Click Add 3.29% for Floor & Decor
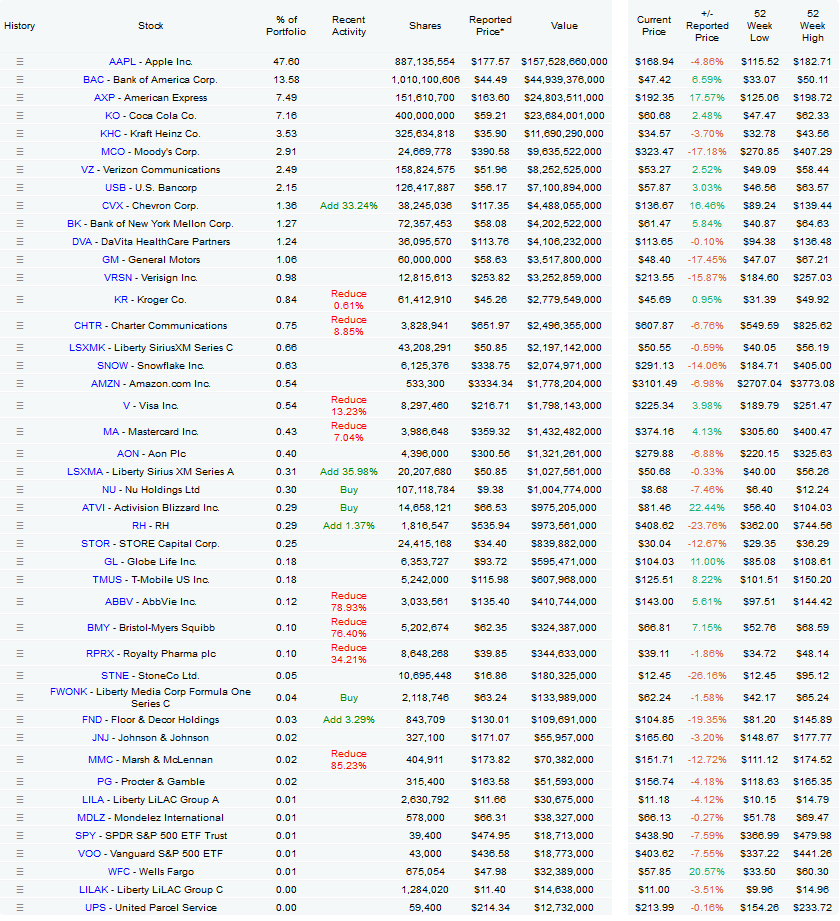The height and width of the screenshot is (921, 840). pyautogui.click(x=349, y=720)
